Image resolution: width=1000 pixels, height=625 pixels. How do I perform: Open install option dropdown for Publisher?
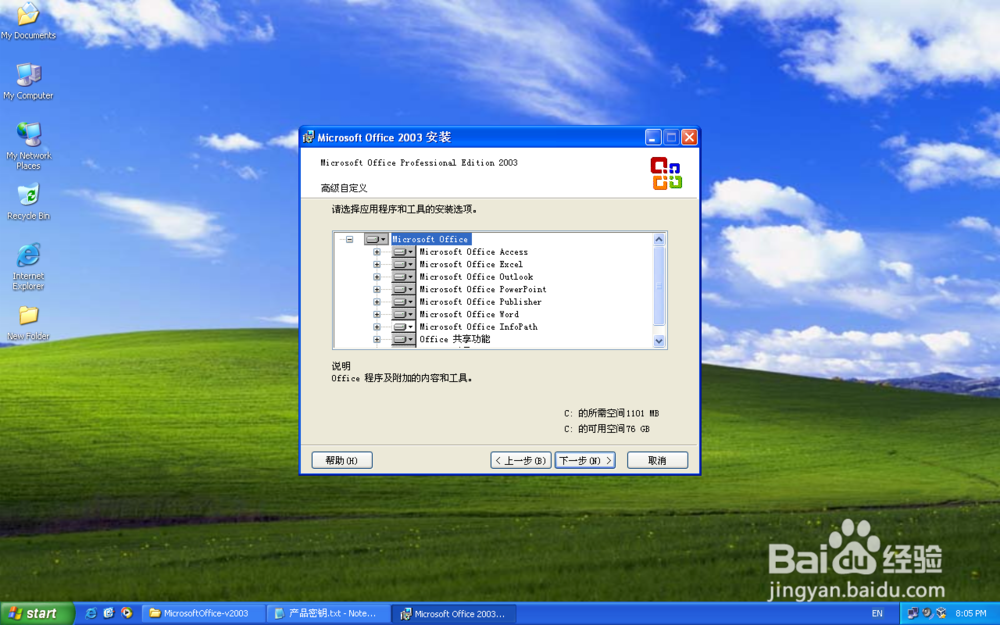pyautogui.click(x=403, y=302)
